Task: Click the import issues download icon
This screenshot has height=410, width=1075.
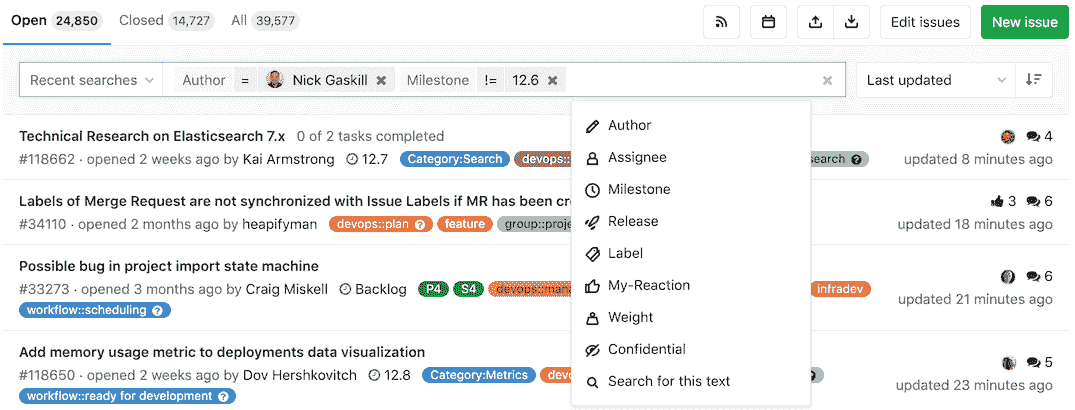Action: (x=851, y=22)
